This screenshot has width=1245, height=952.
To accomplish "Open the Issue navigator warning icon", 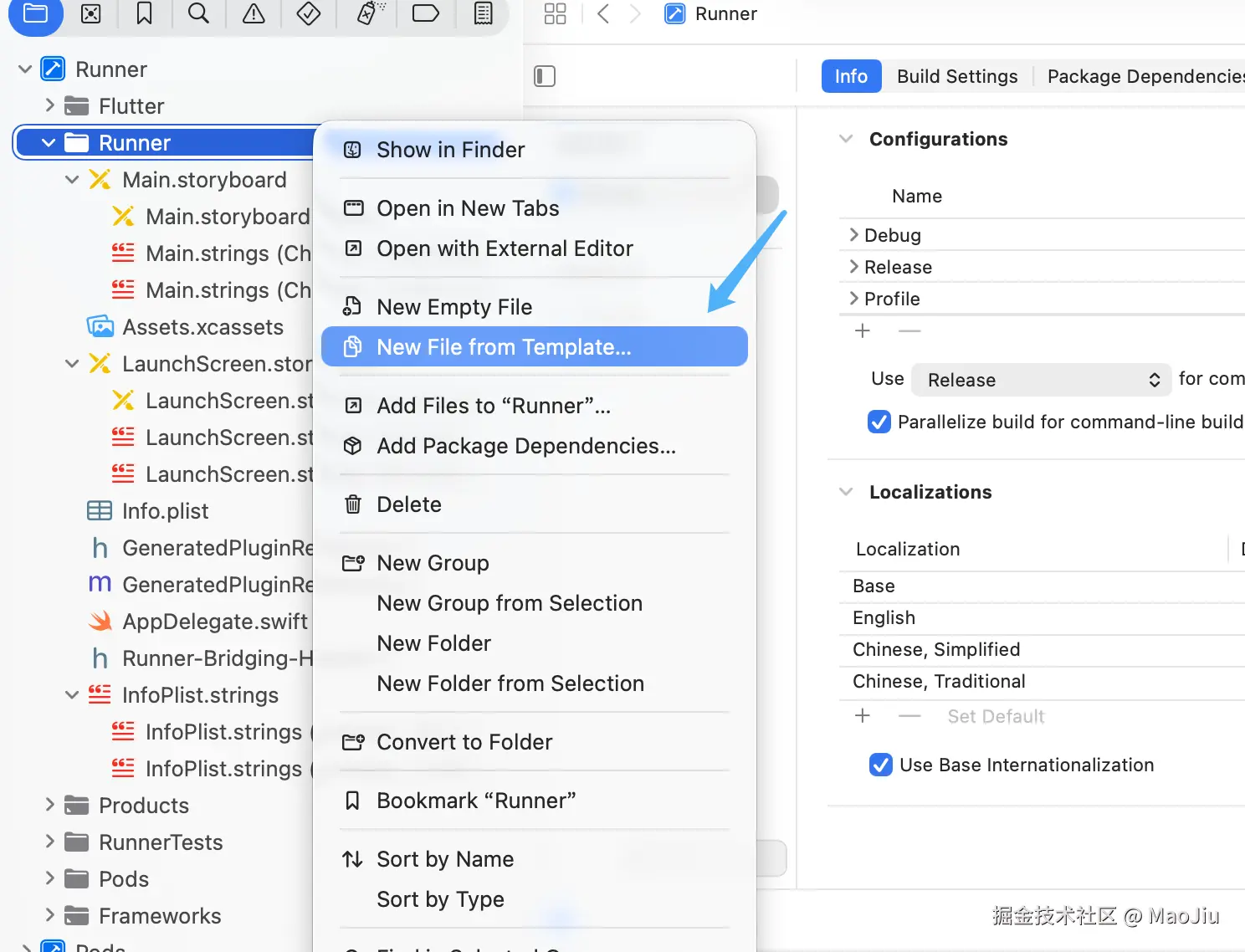I will pos(254,13).
